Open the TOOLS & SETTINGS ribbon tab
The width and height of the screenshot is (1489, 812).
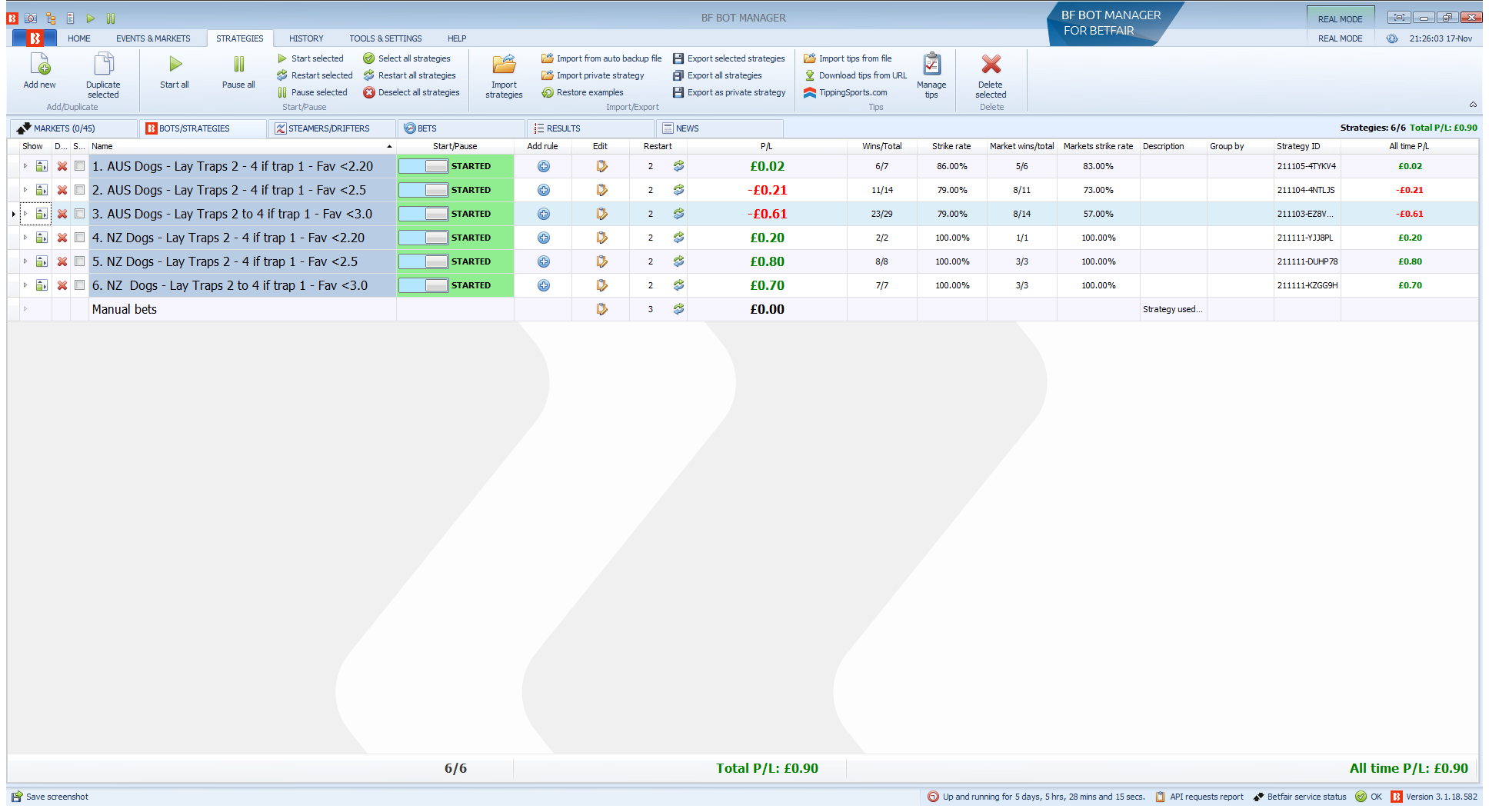click(x=385, y=38)
